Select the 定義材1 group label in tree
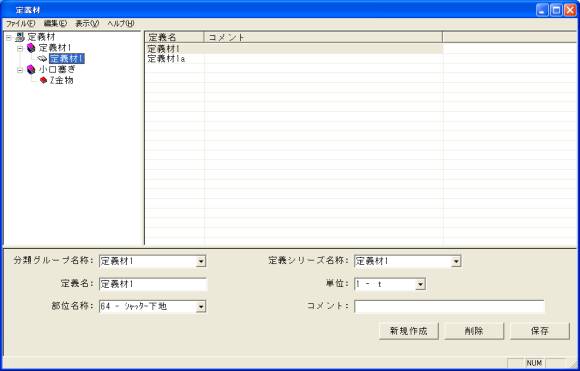 point(55,48)
